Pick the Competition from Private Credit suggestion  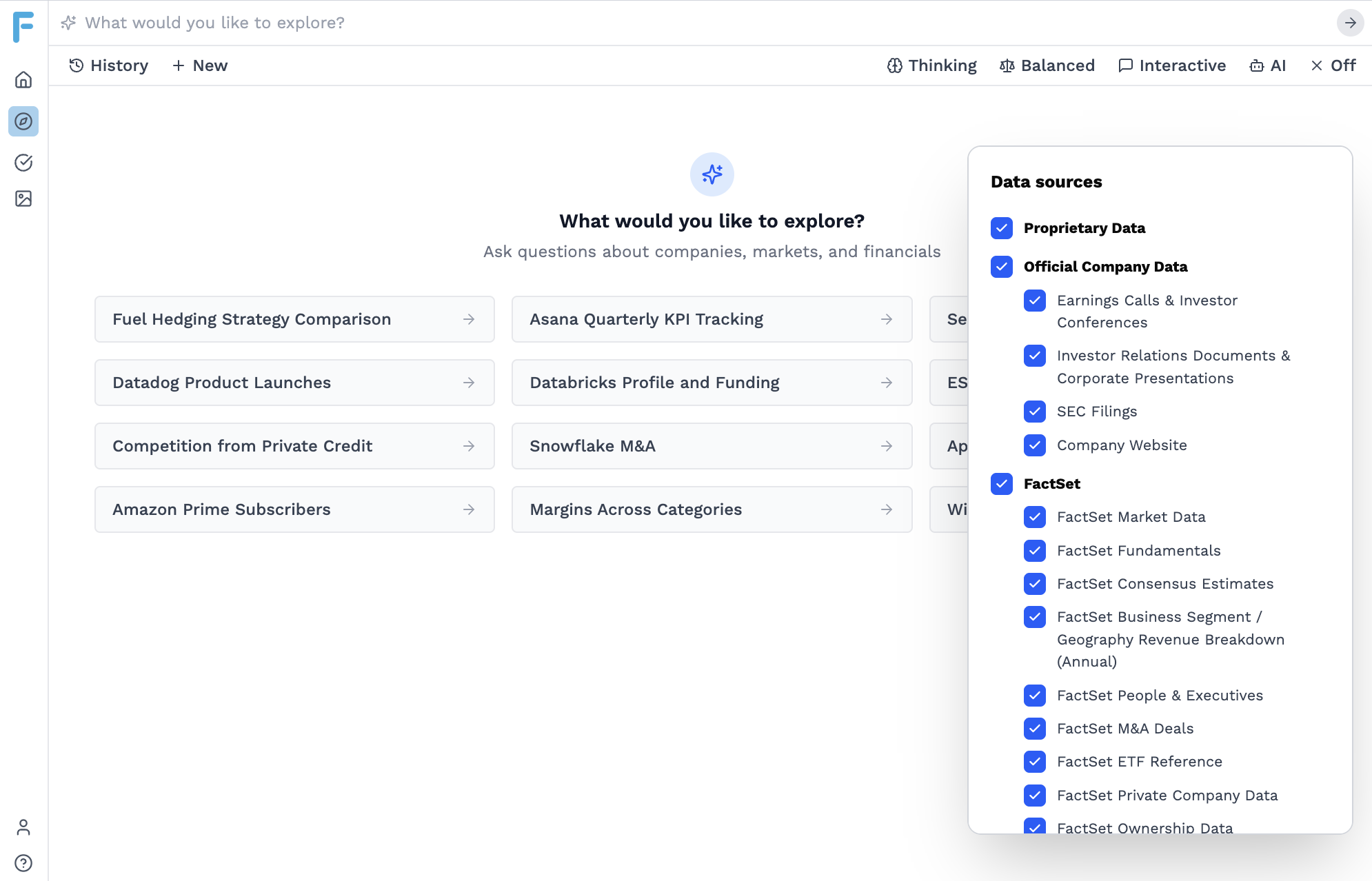(x=294, y=446)
